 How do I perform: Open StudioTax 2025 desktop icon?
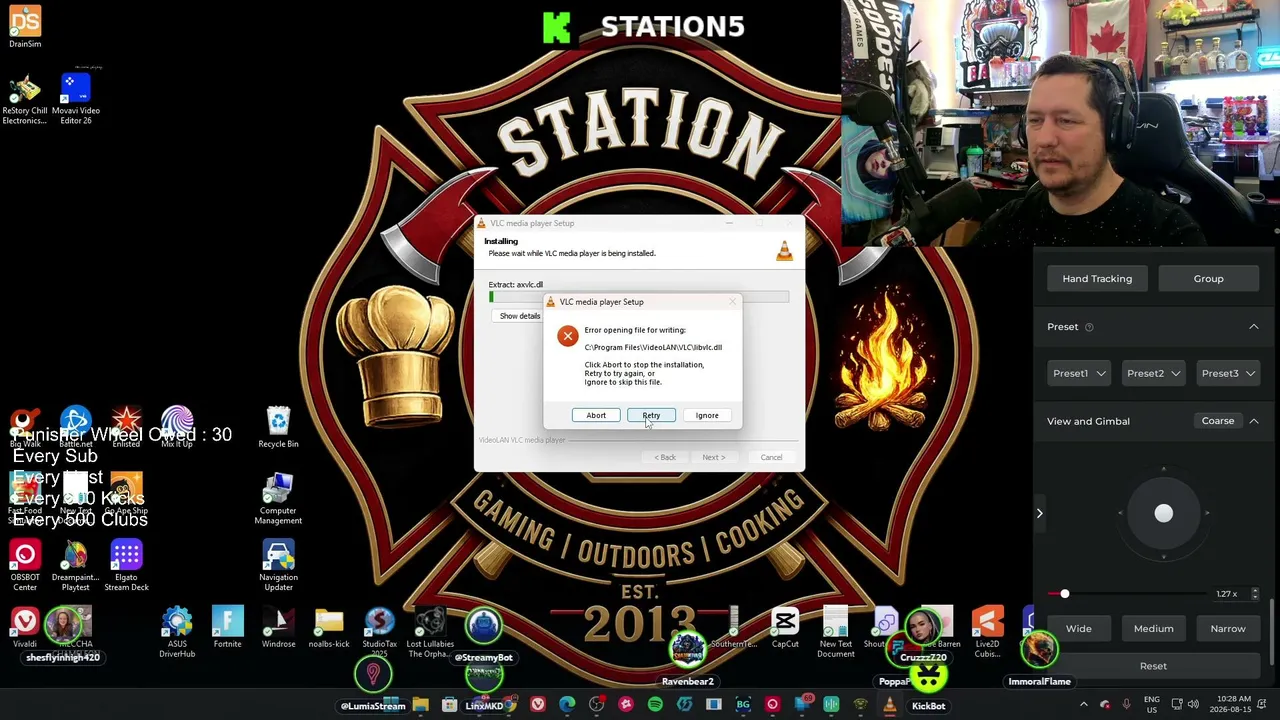click(380, 632)
